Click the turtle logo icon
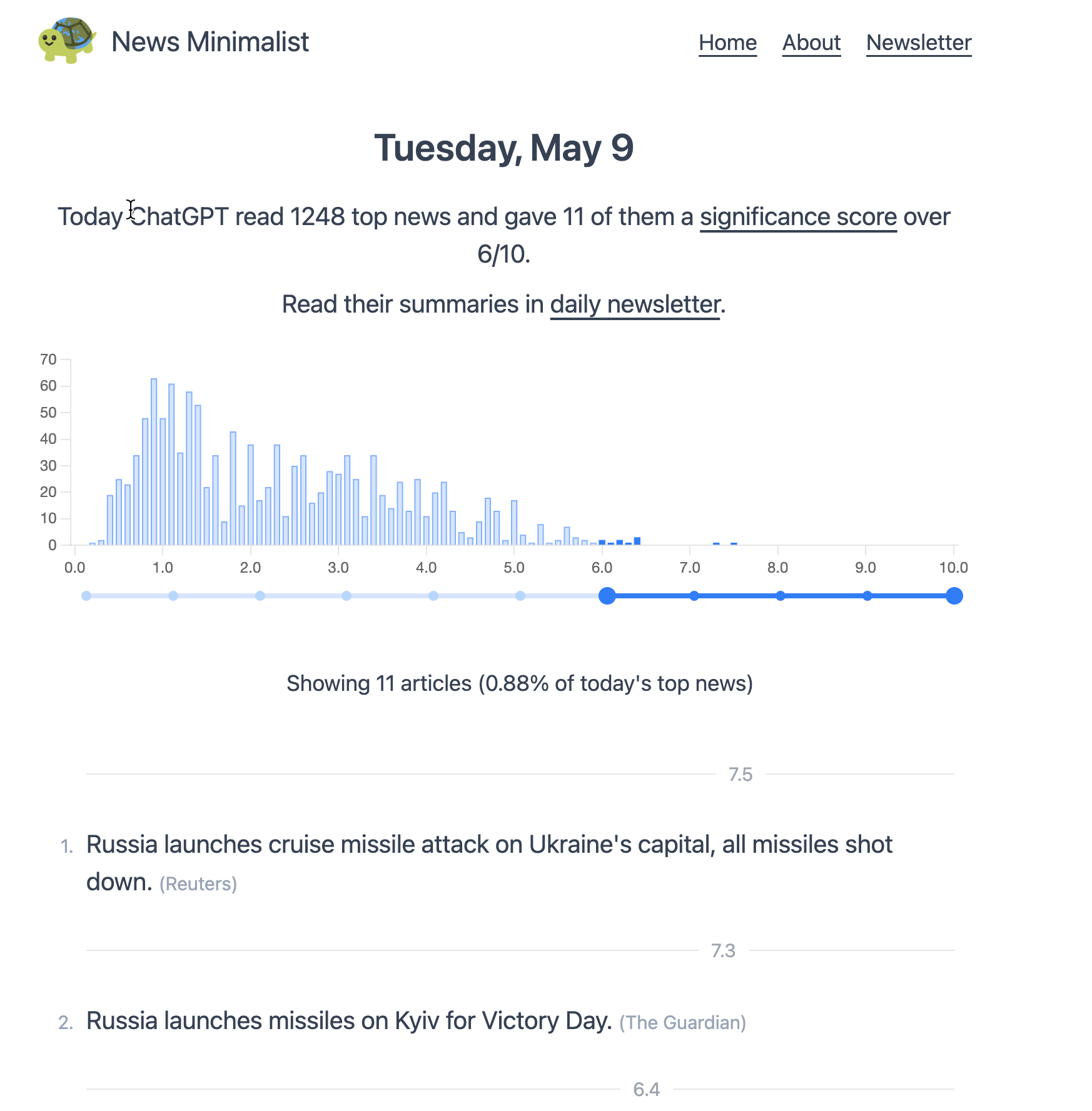 tap(67, 41)
